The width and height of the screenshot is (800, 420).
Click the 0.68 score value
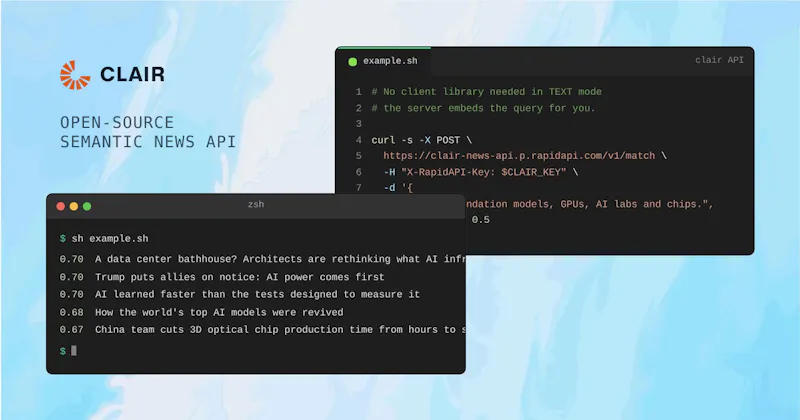click(71, 312)
